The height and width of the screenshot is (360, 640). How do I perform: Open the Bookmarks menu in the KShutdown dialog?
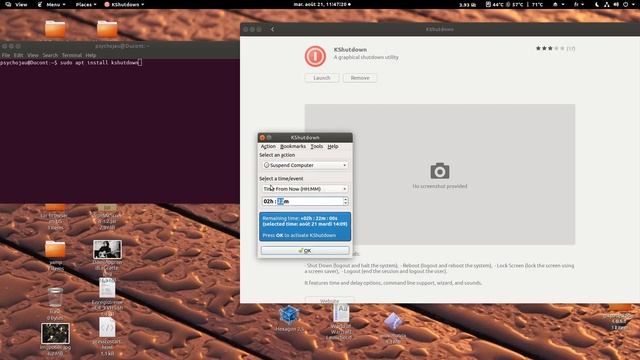point(293,146)
